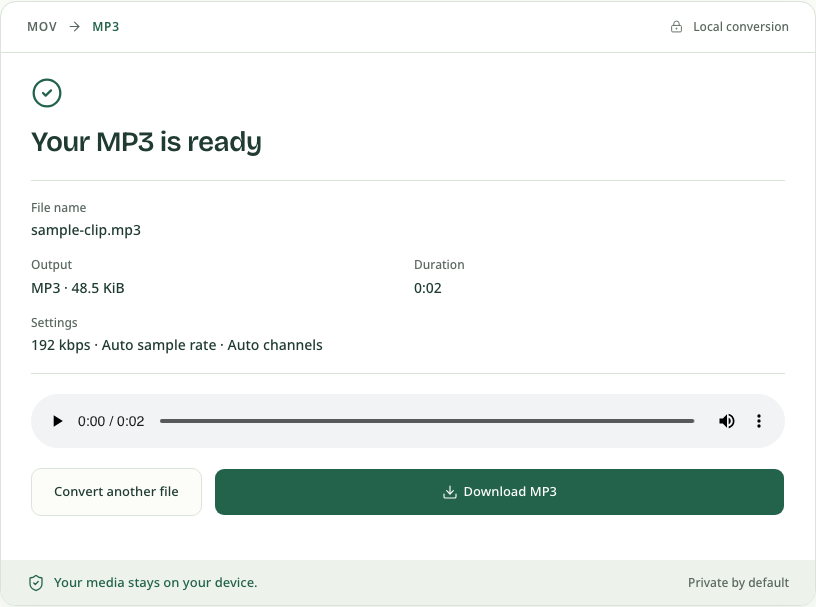
Task: Click the shield icon in the footer
Action: coord(36,583)
